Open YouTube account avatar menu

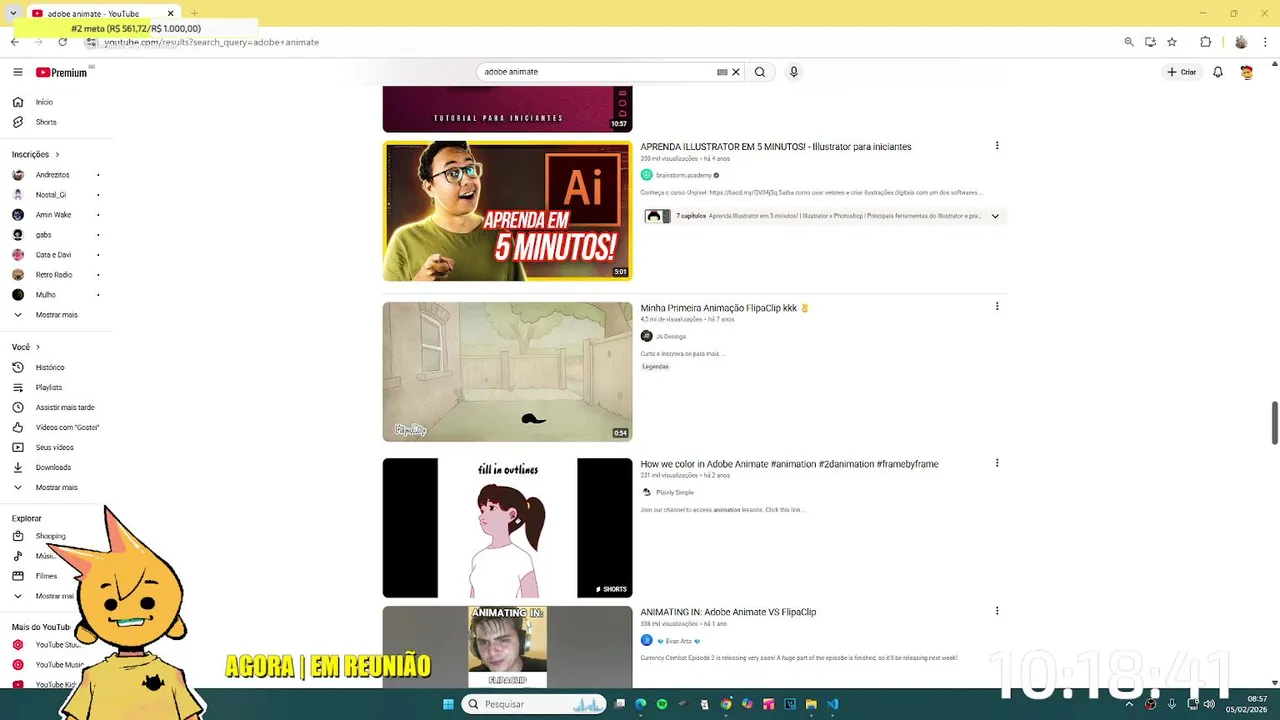[x=1246, y=72]
